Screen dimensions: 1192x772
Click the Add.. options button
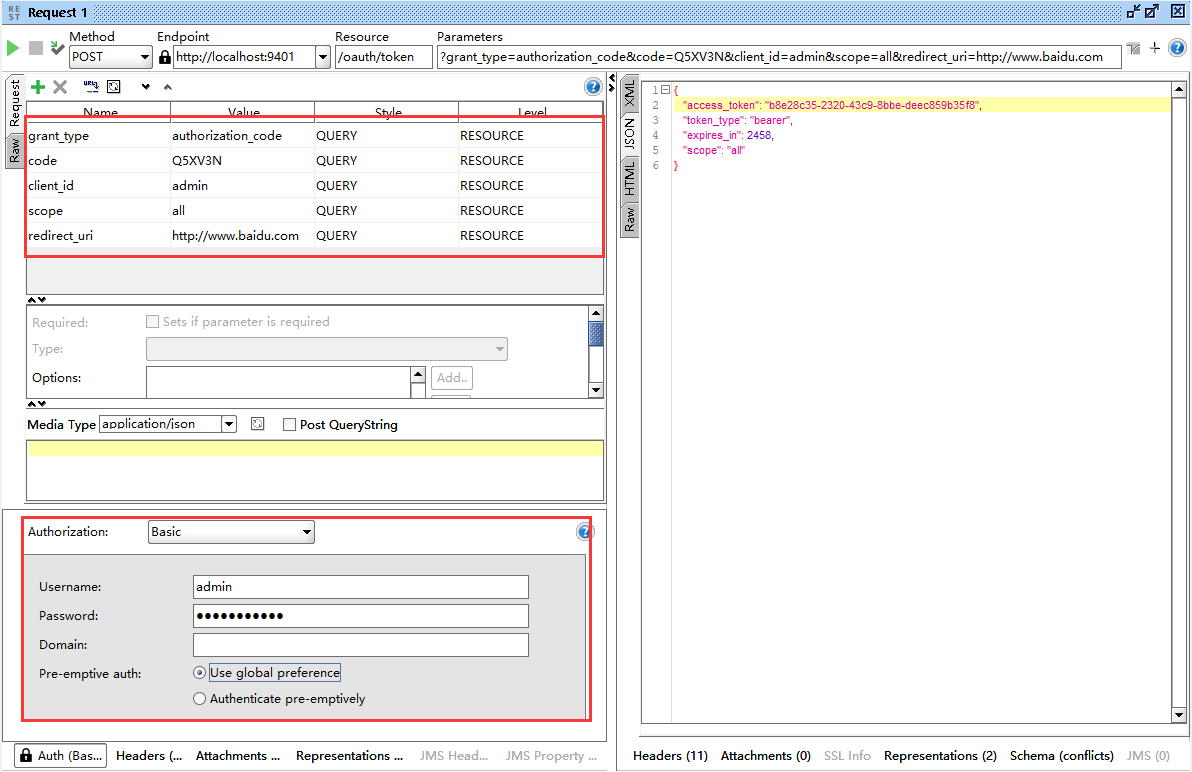click(x=452, y=378)
